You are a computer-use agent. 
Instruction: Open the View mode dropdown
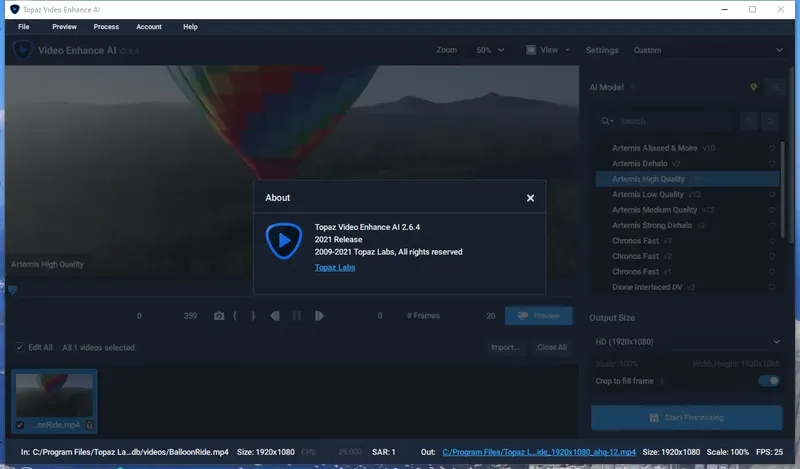coord(548,50)
